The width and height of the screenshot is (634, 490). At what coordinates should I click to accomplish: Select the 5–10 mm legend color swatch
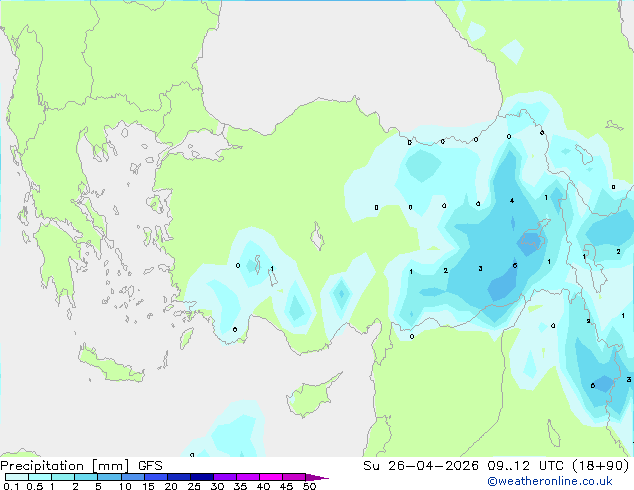point(109,477)
